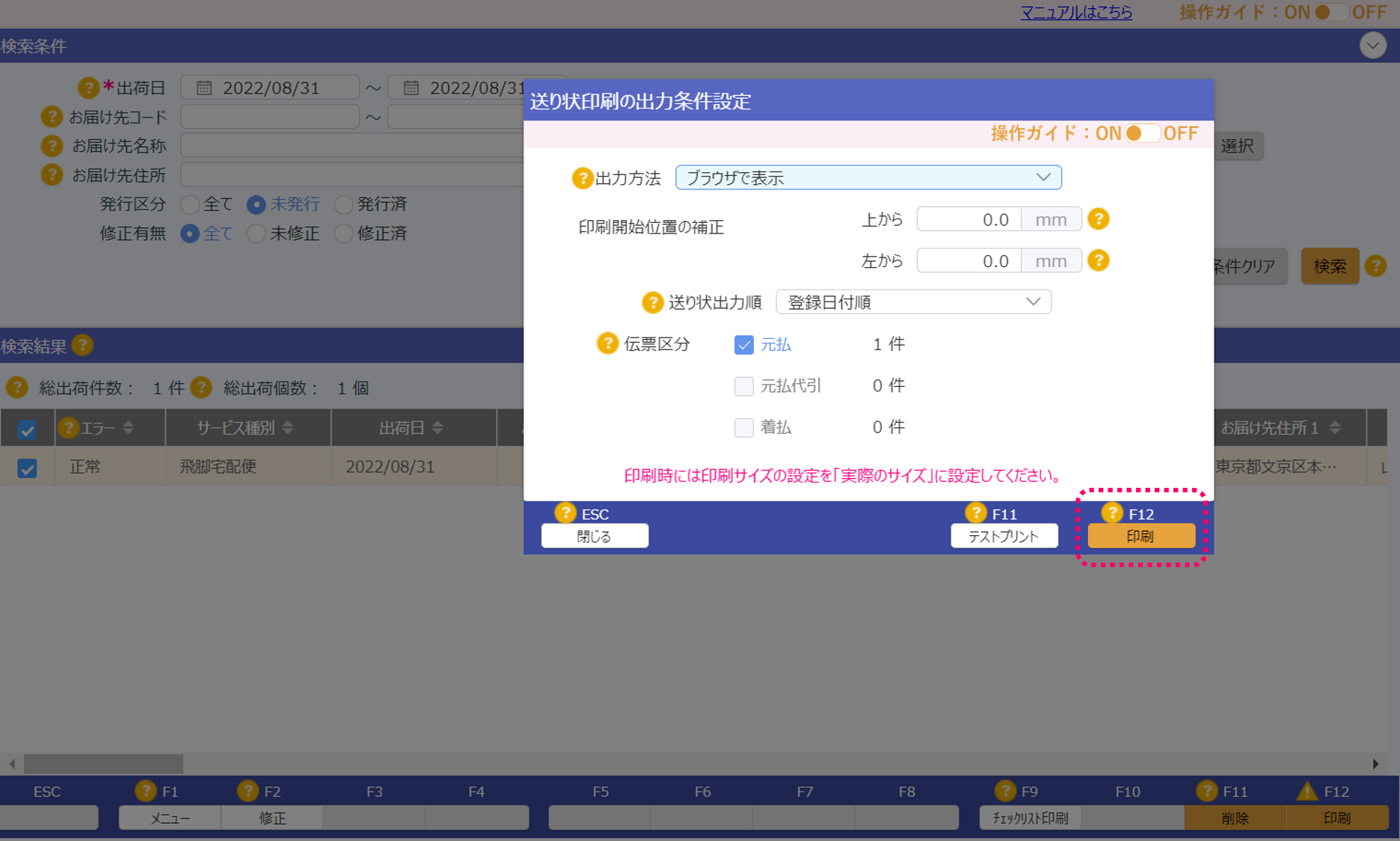Image resolution: width=1400 pixels, height=841 pixels.
Task: Click the 印刷 button in dialog
Action: pos(1140,536)
